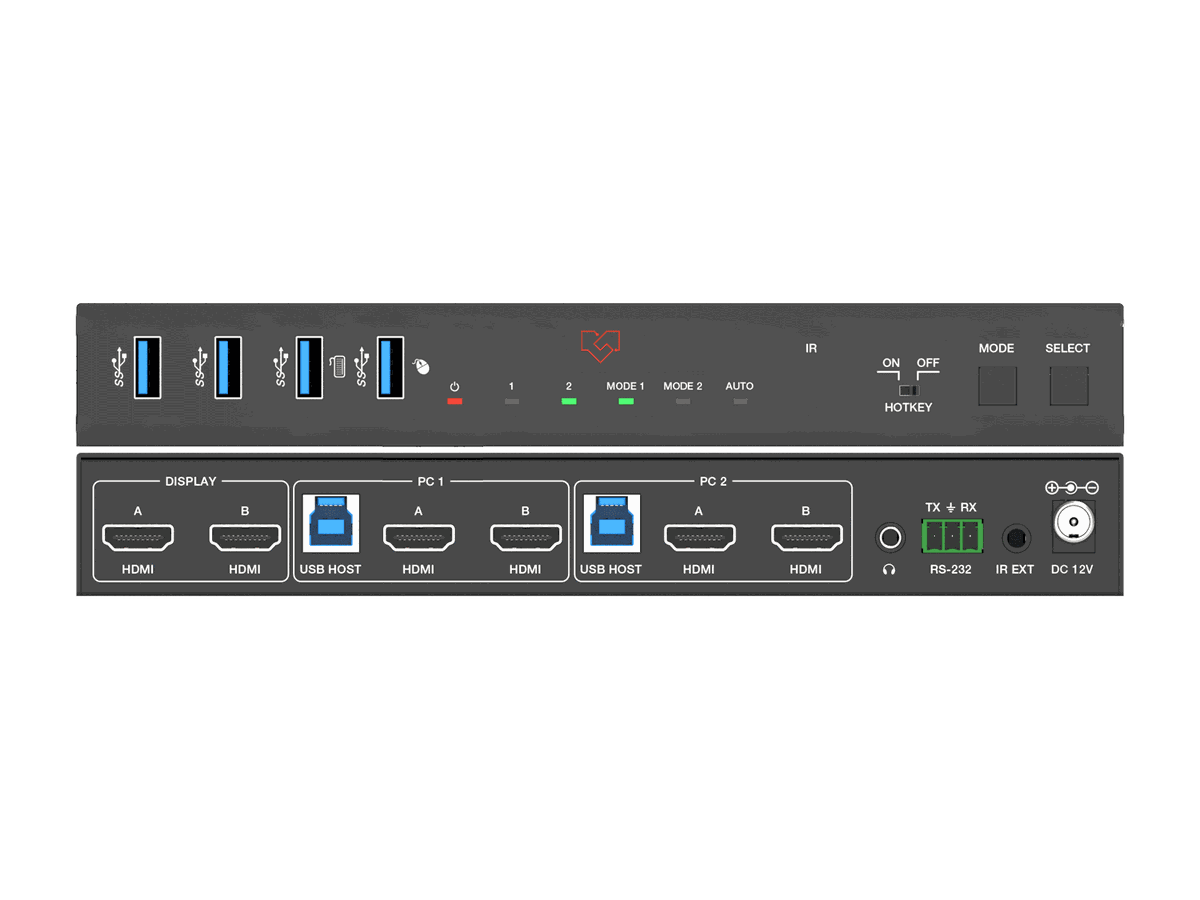
Task: Click the red brand logo on front panel
Action: tap(601, 346)
